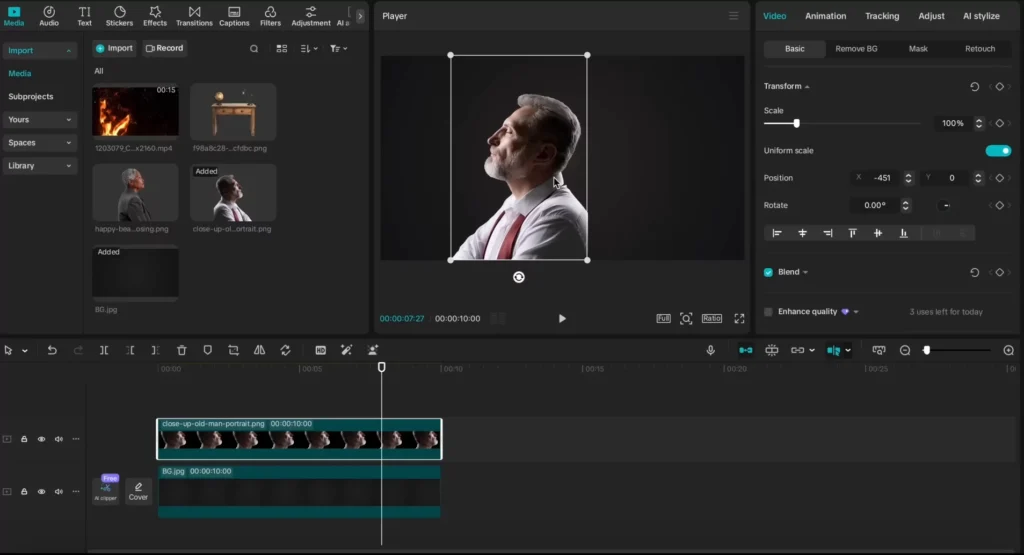Open the Effects panel
Viewport: 1024px width, 555px height.
pyautogui.click(x=155, y=16)
